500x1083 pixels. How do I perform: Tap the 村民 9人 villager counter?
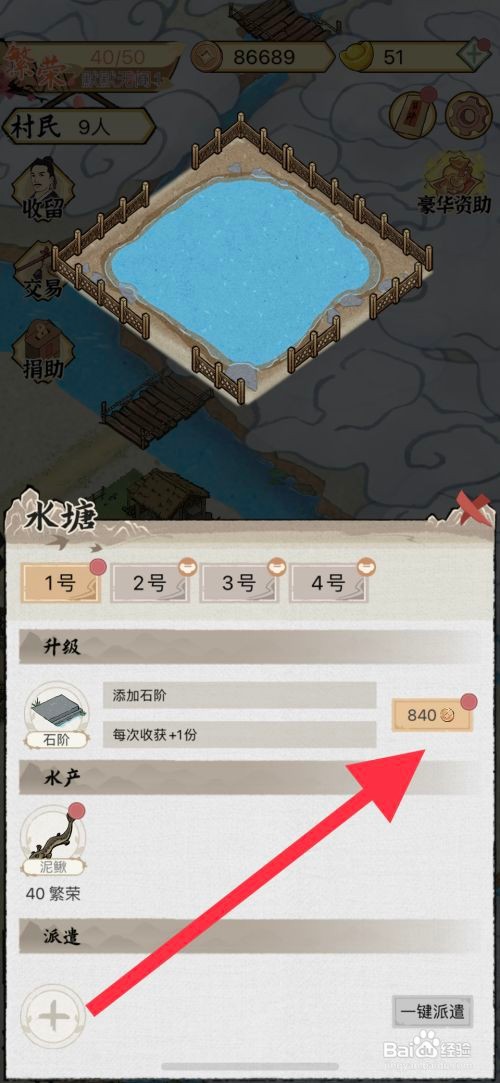77,127
